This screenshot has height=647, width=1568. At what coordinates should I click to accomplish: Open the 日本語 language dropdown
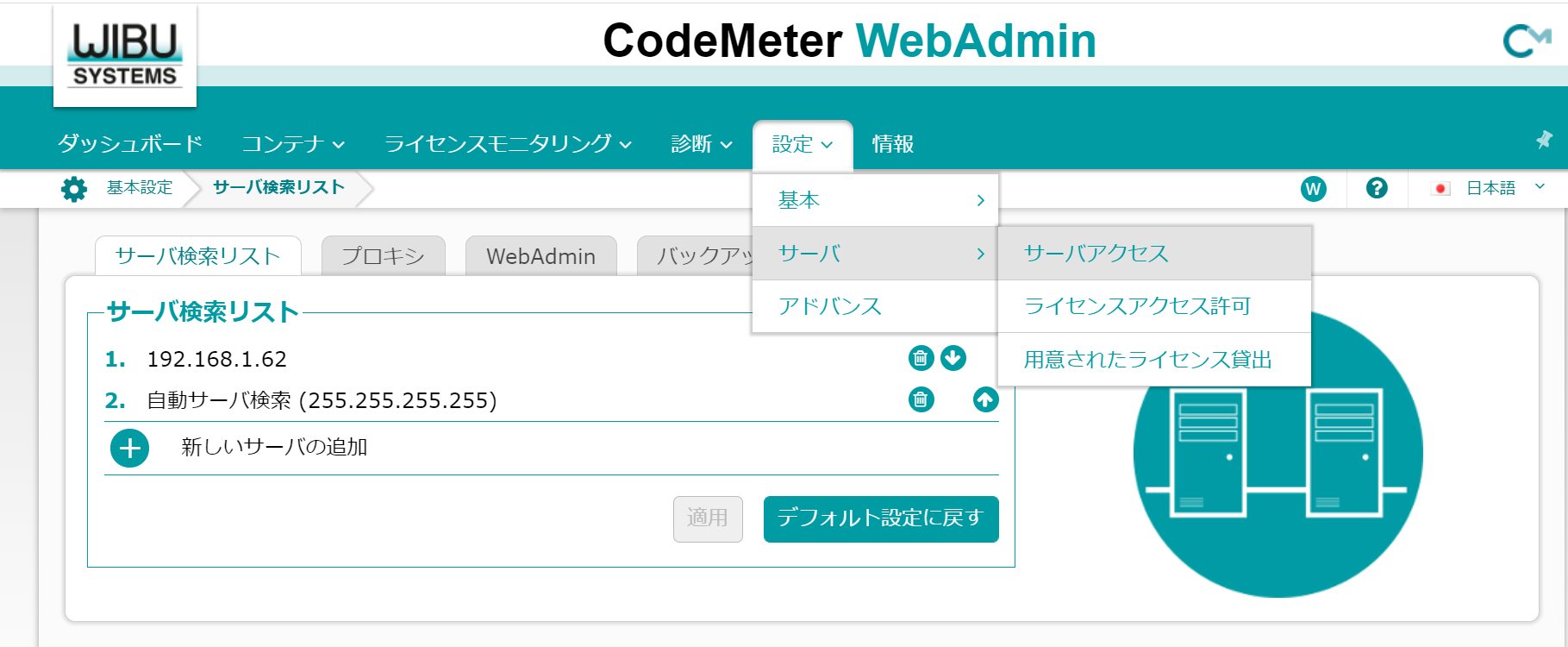1489,188
